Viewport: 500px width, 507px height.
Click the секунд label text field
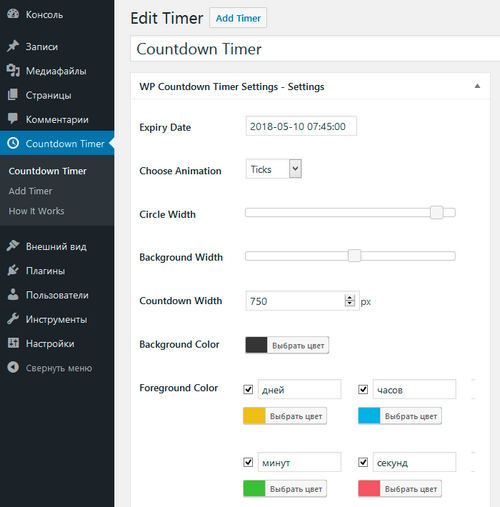click(x=414, y=462)
